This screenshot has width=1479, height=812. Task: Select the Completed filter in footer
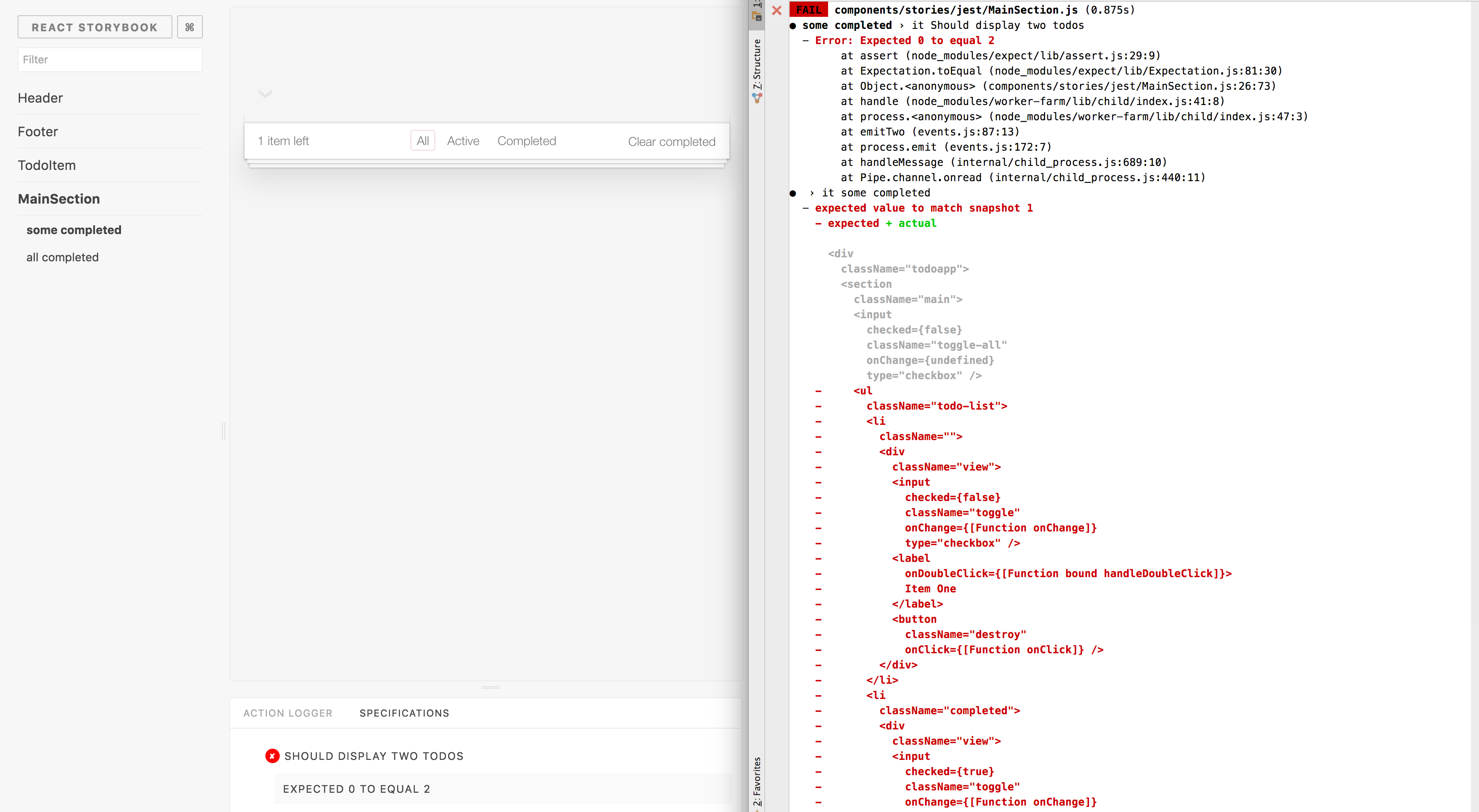[x=527, y=141]
